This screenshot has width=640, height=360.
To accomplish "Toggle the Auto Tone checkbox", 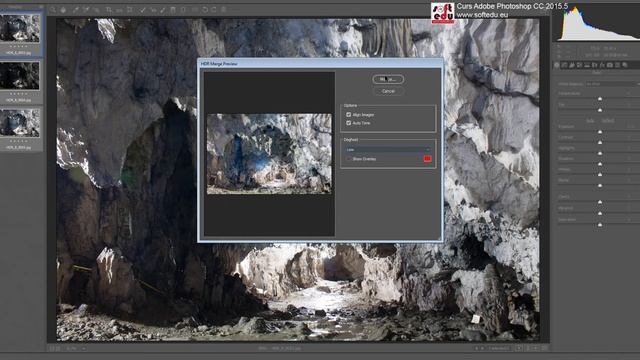I will point(349,123).
